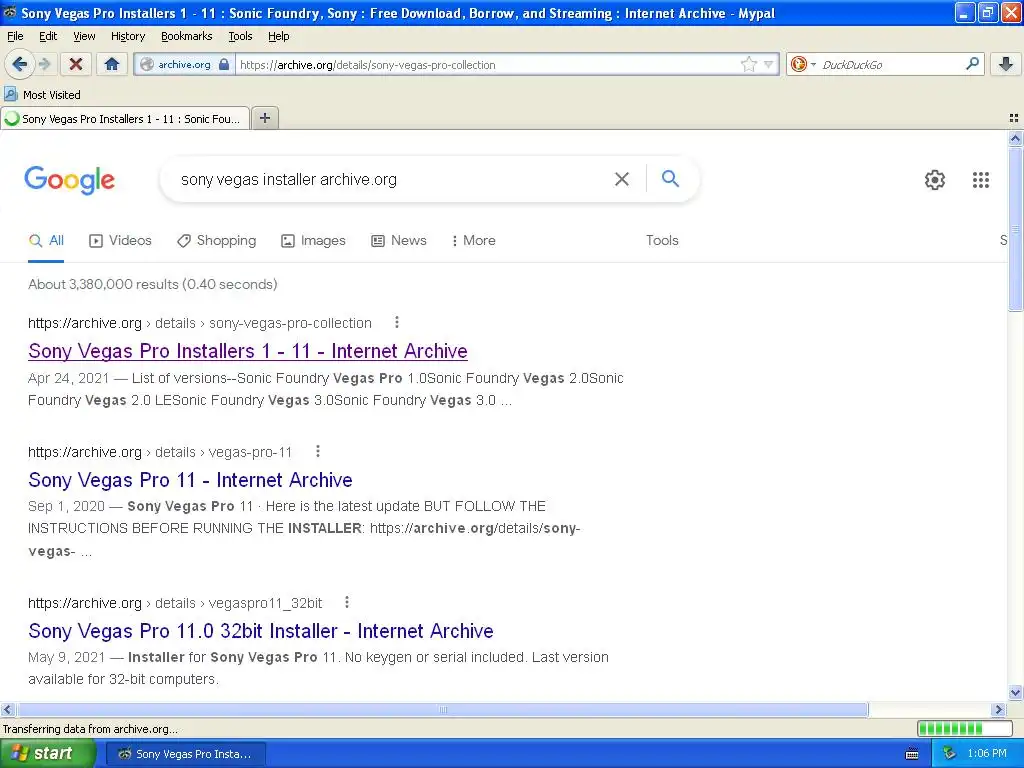1024x768 pixels.
Task: Click the About 3,380,000 results text
Action: click(152, 284)
